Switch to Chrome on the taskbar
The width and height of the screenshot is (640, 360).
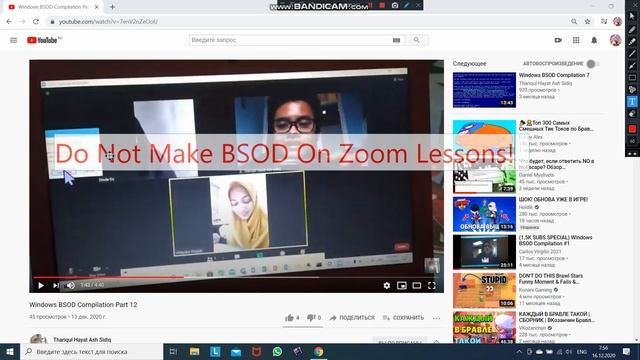click(318, 351)
